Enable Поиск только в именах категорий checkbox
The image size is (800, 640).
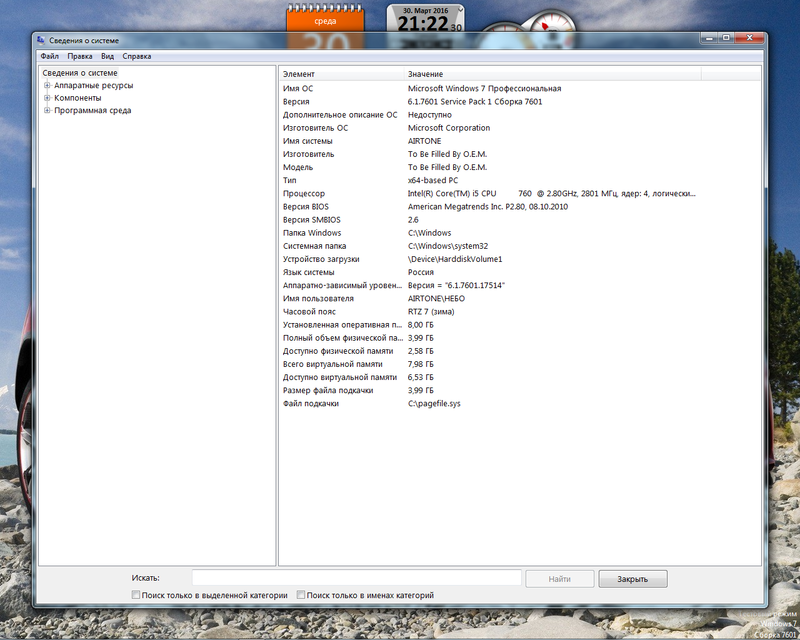[x=301, y=595]
